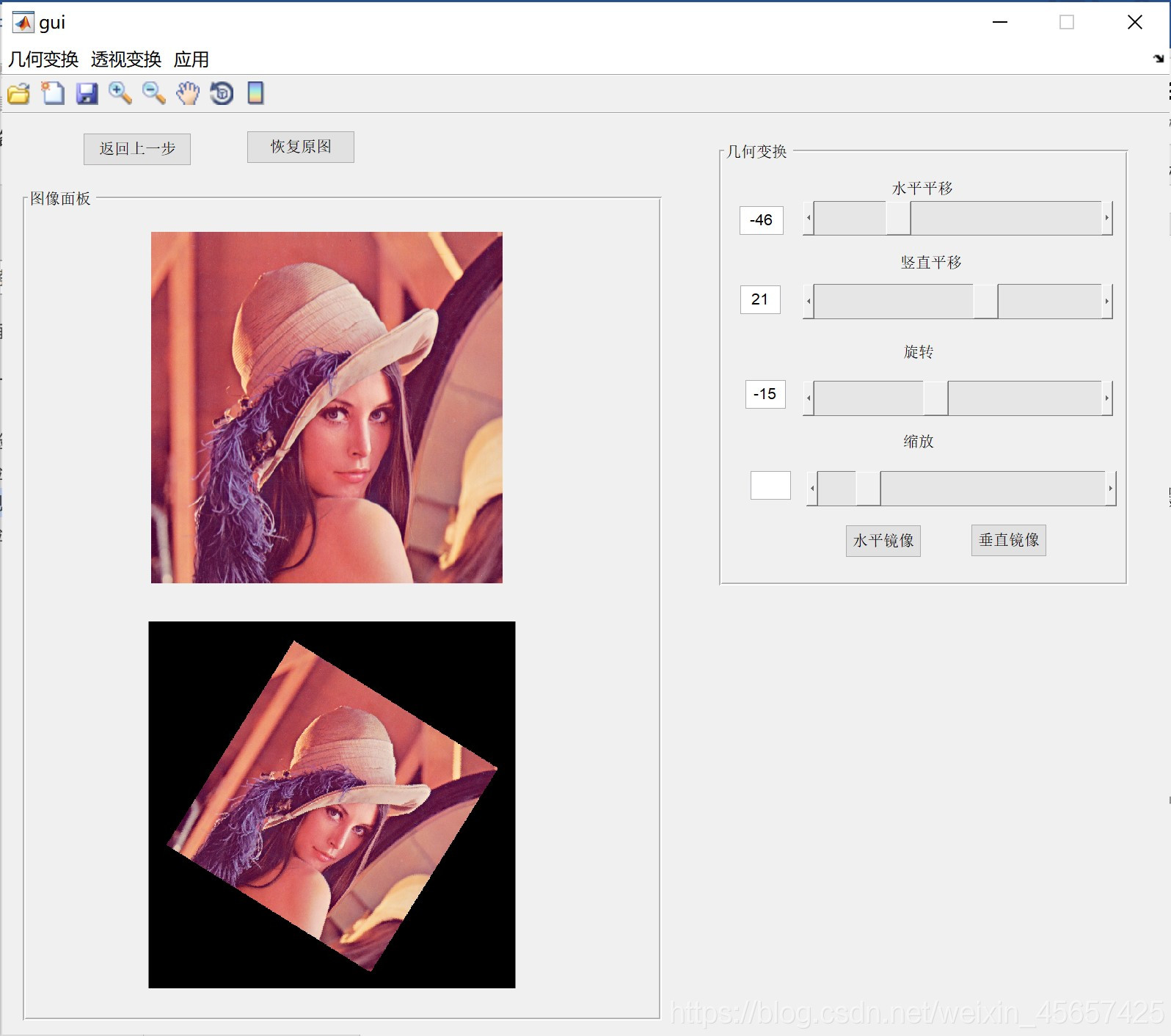
Task: Click the Save floppy disk icon
Action: pos(87,93)
